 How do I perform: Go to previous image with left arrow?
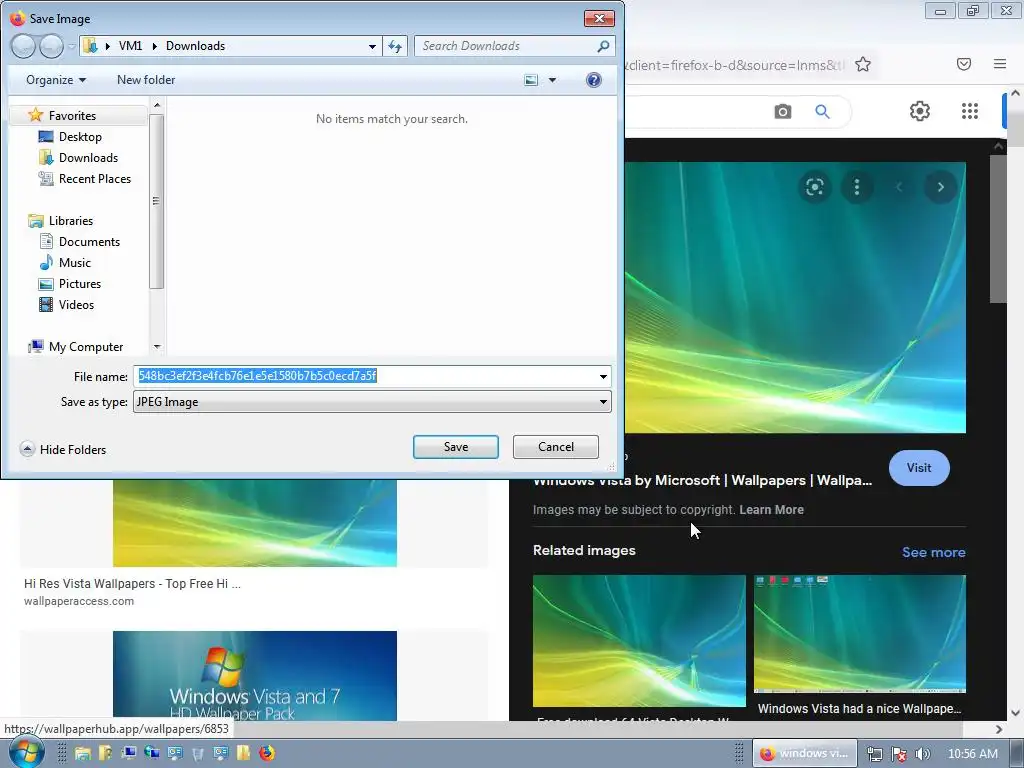tap(899, 187)
